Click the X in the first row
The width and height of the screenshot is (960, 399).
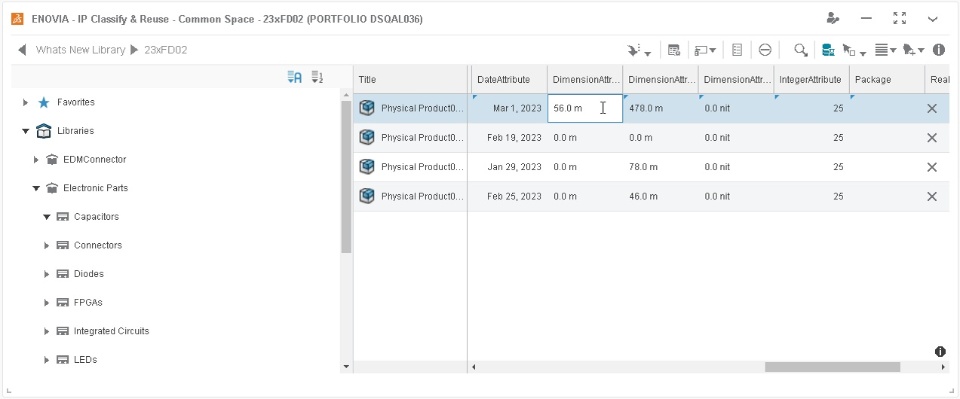[932, 108]
